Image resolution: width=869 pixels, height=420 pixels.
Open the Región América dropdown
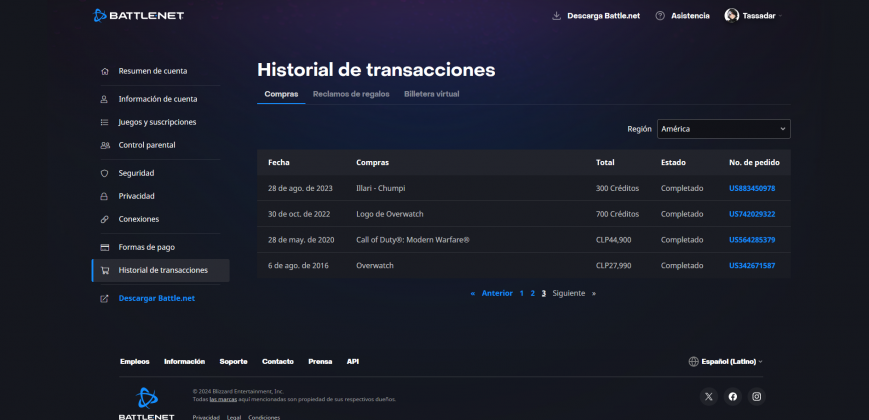pyautogui.click(x=723, y=129)
